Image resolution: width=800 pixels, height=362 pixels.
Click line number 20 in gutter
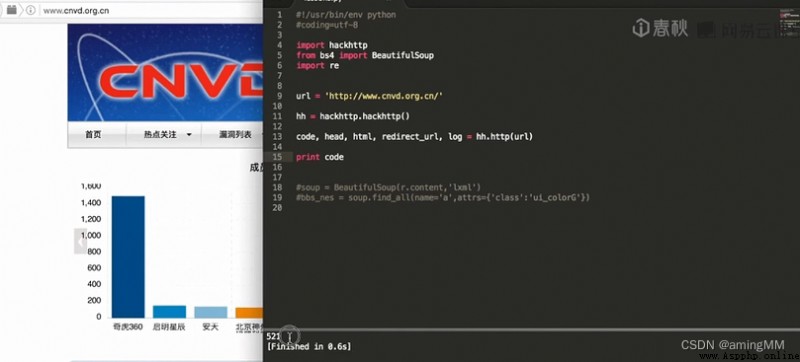point(277,208)
